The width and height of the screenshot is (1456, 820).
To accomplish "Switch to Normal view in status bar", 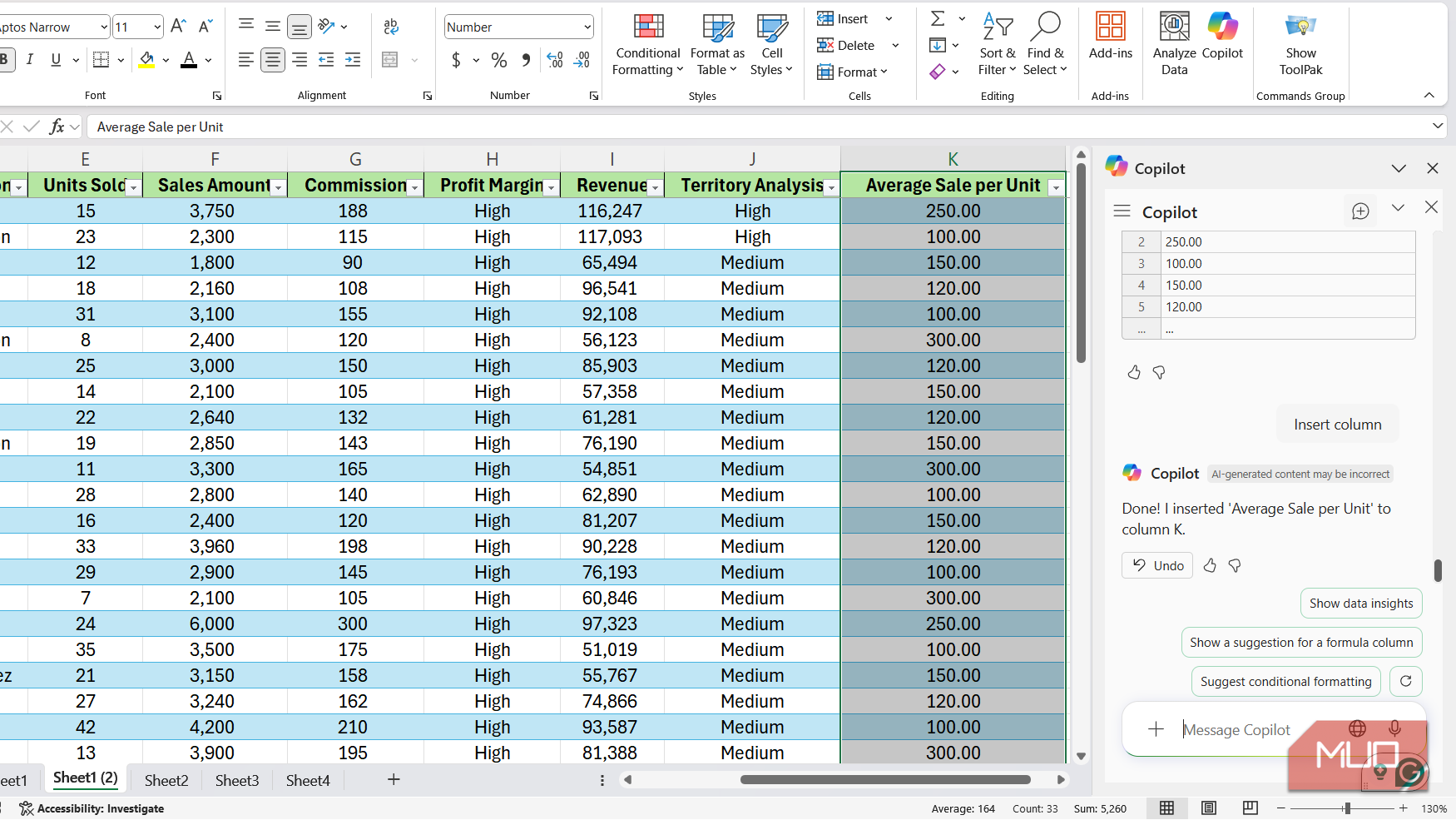I will [1166, 808].
